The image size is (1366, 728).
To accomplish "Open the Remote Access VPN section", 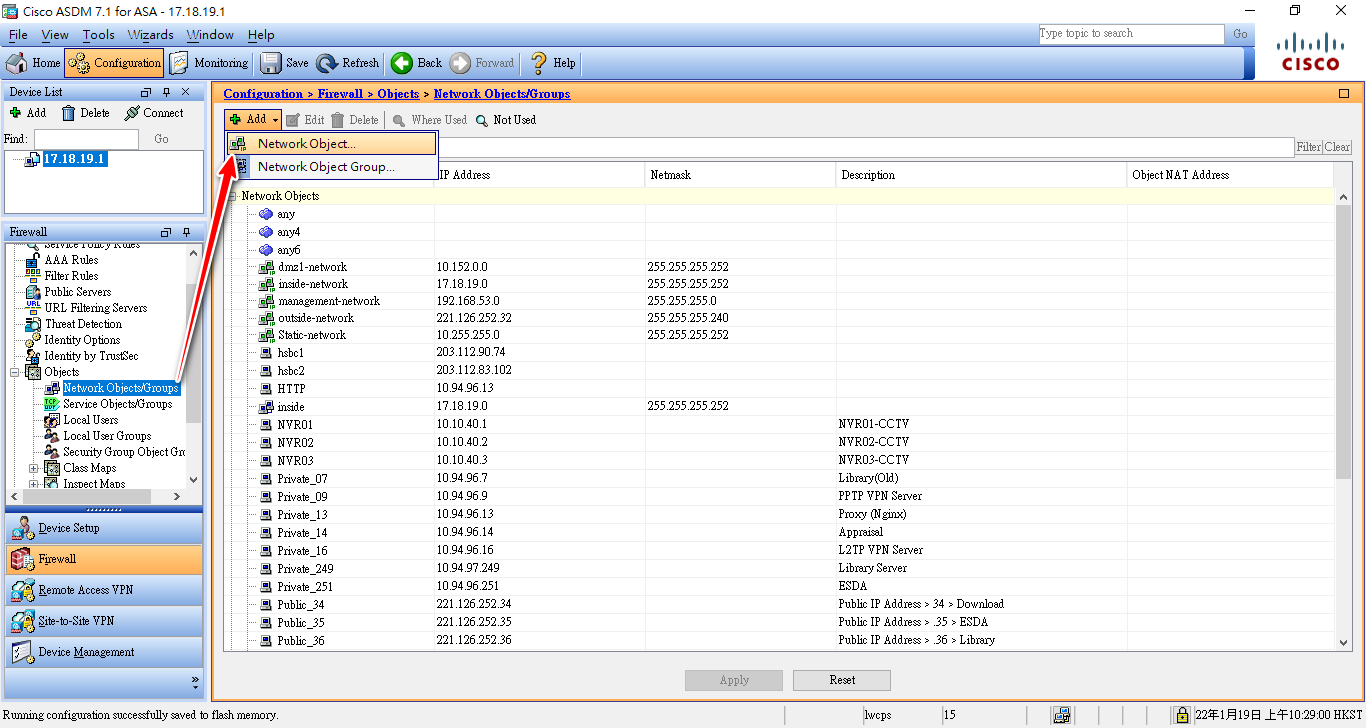I will 85,590.
